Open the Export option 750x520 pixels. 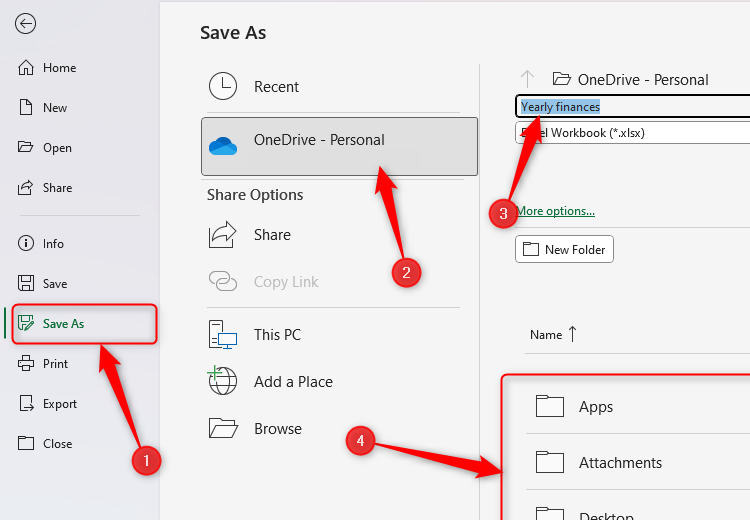coord(60,404)
